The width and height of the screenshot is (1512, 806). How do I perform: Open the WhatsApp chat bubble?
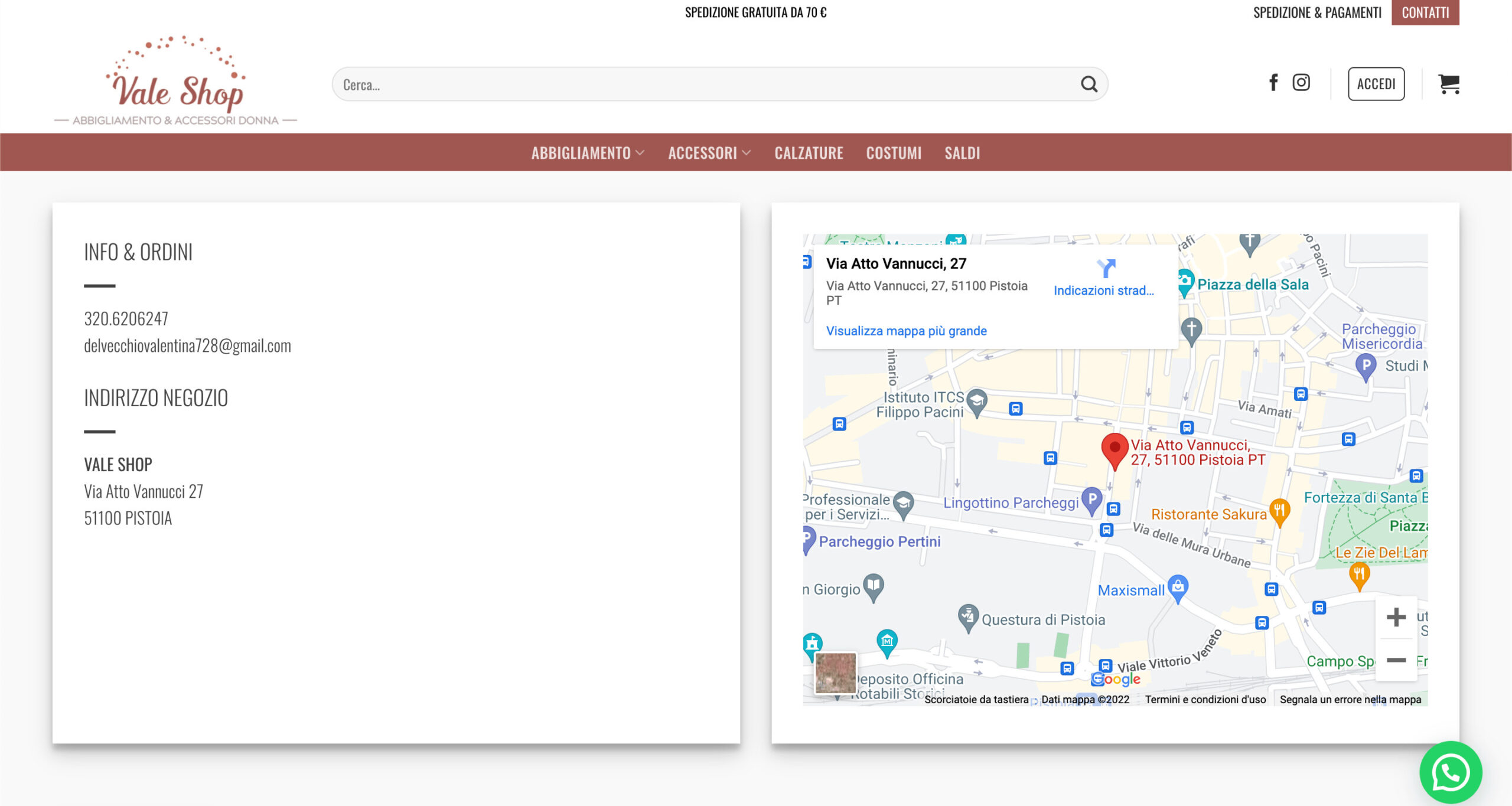[x=1451, y=772]
